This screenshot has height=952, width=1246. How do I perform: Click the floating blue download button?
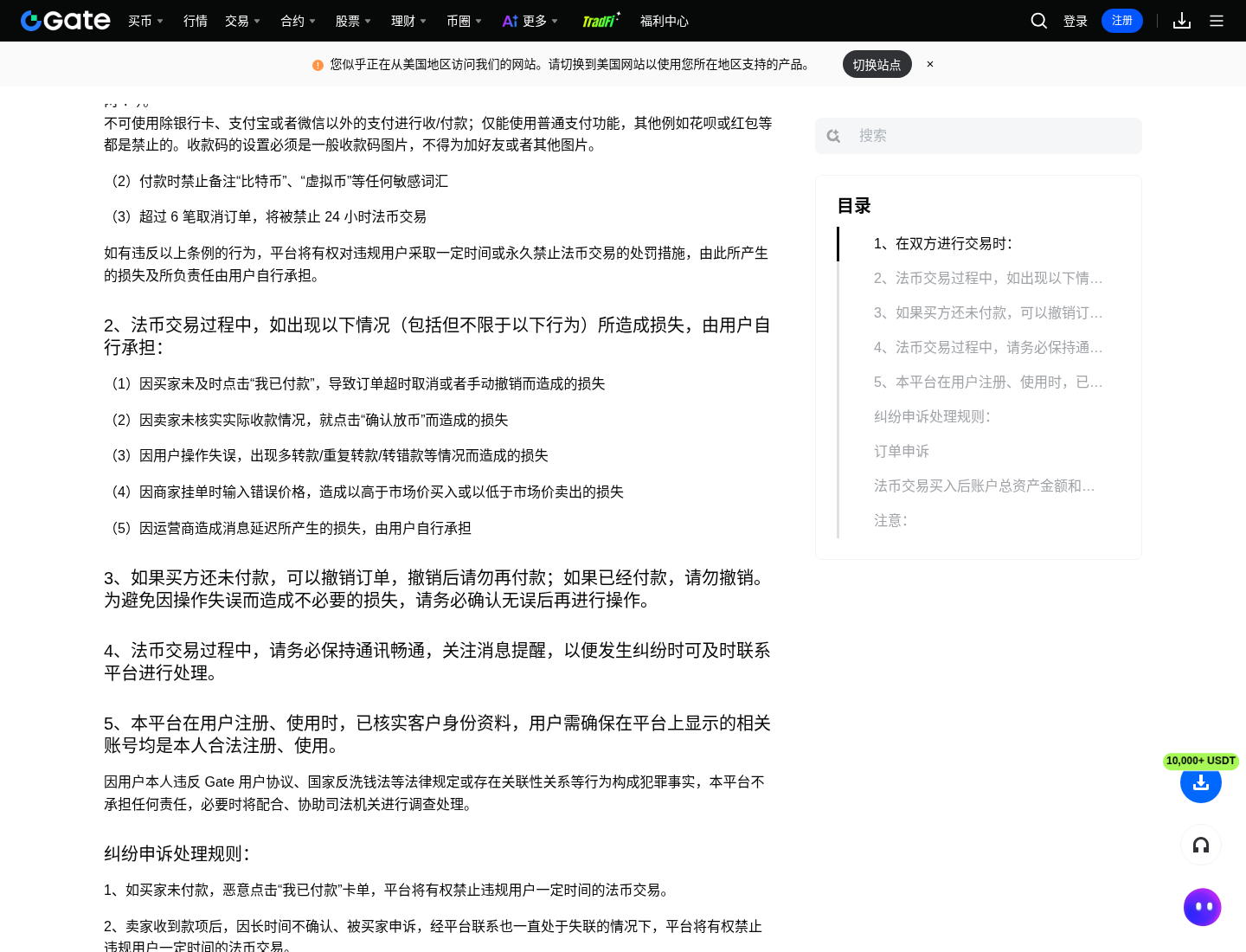click(1201, 782)
